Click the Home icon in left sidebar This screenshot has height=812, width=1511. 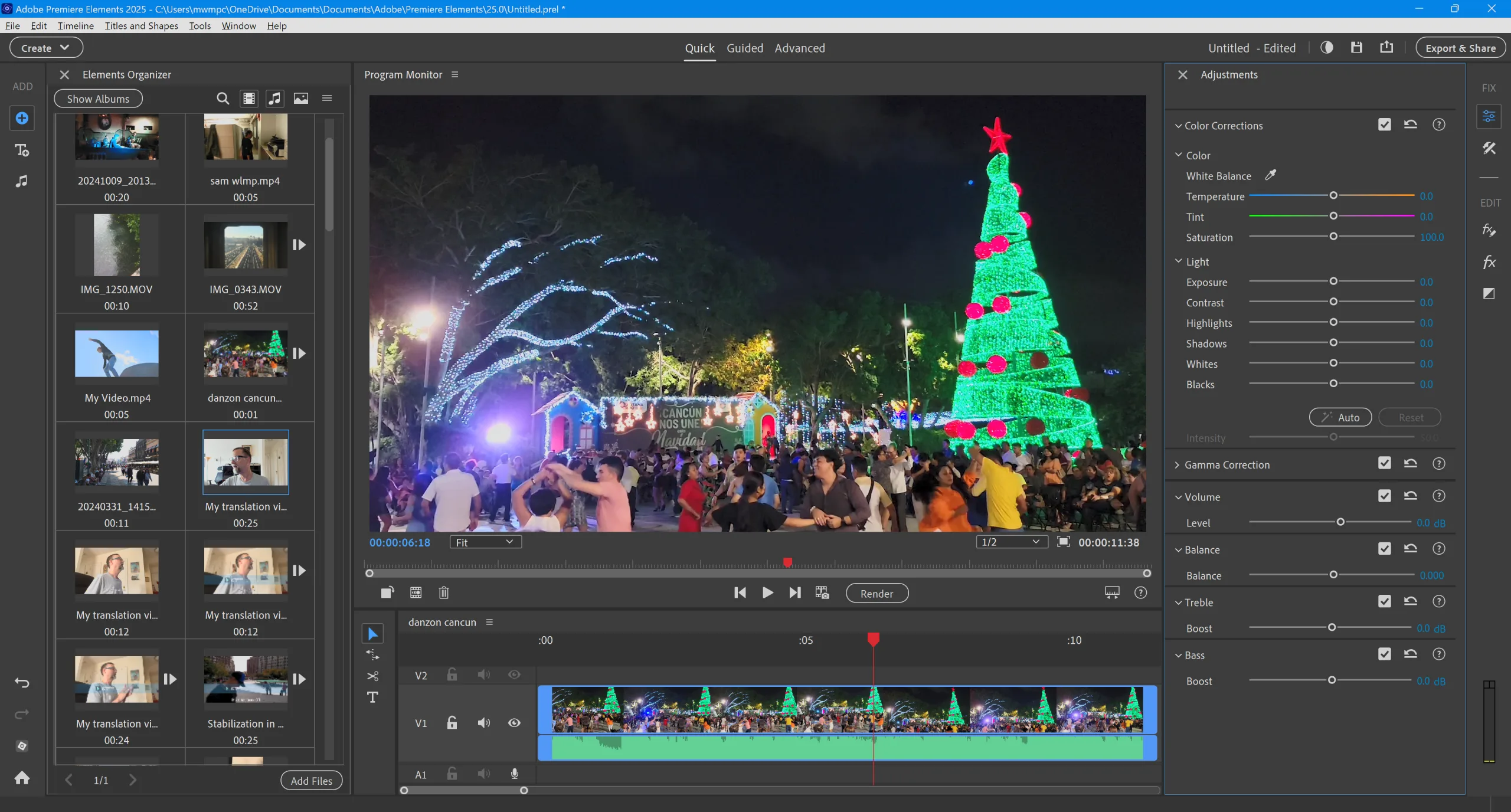pyautogui.click(x=22, y=778)
